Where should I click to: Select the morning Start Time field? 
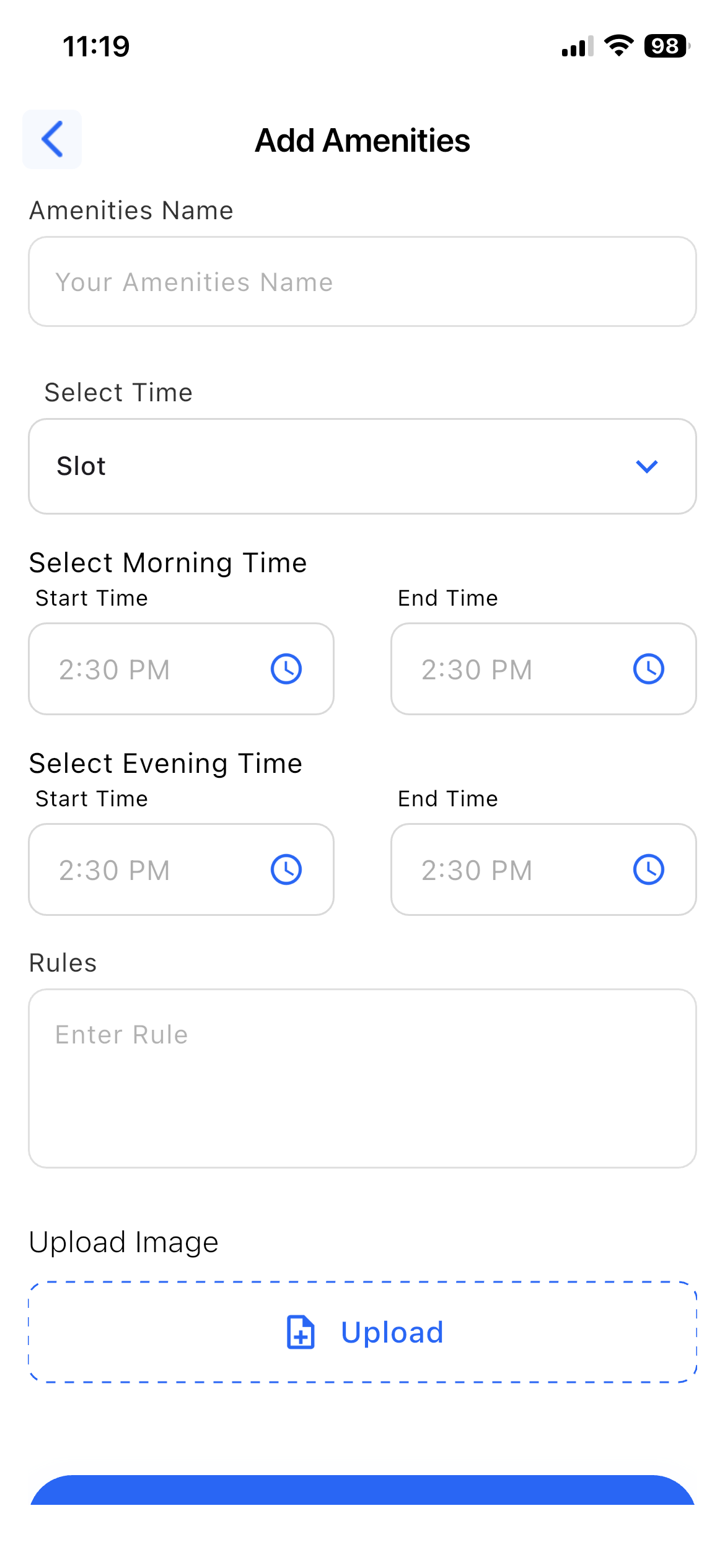tap(155, 669)
